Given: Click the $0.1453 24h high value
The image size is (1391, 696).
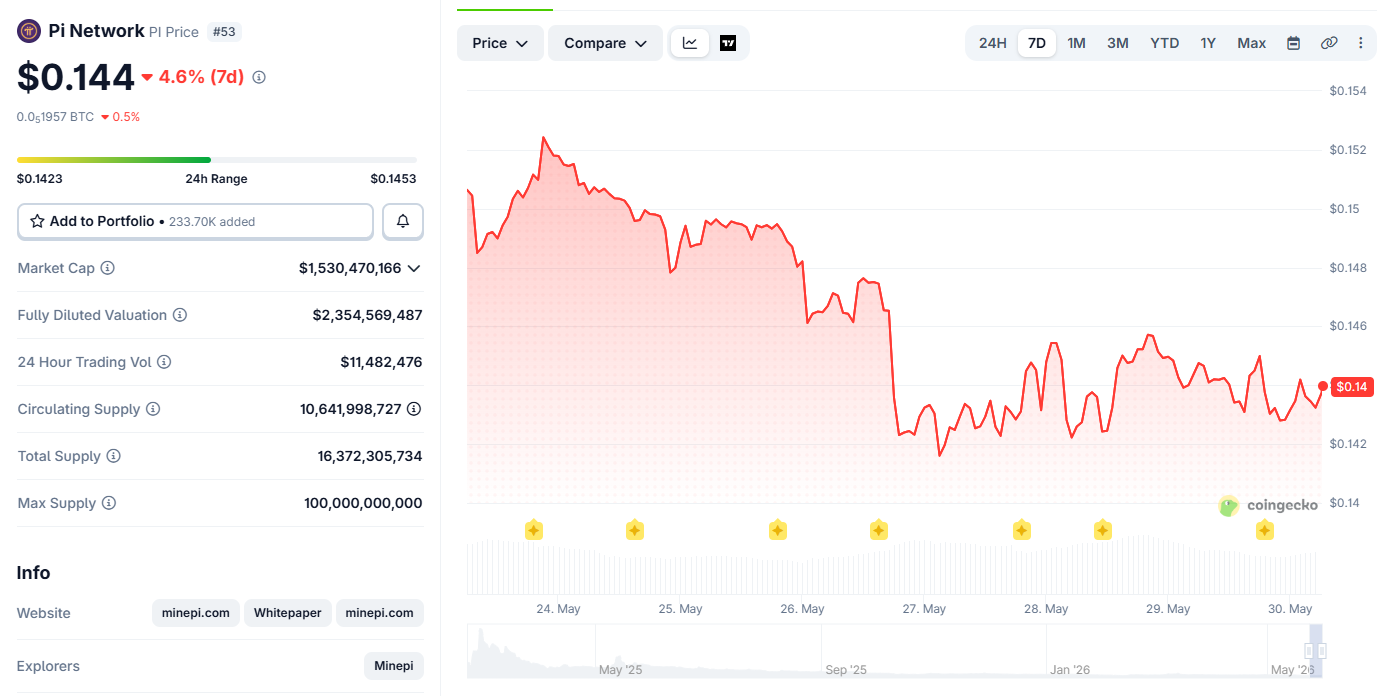Looking at the screenshot, I should 393,179.
